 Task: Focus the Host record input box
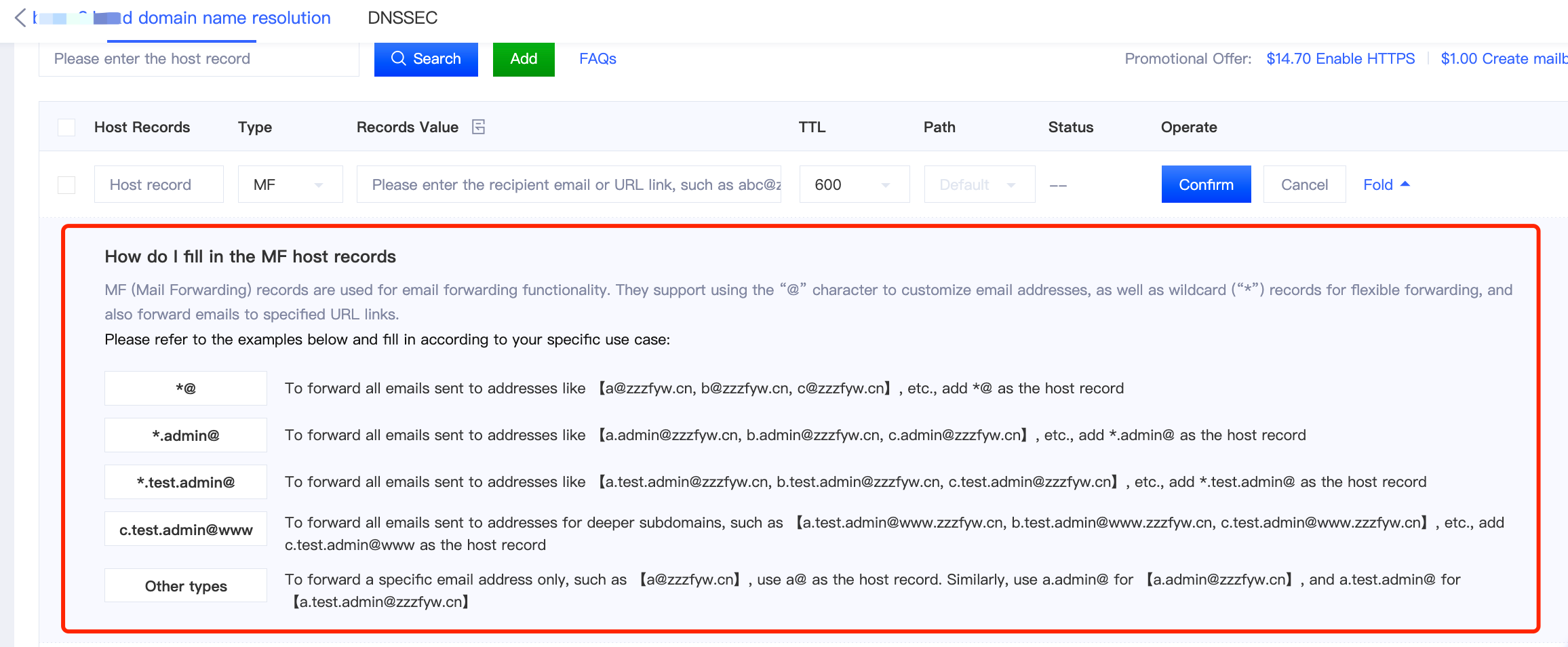pyautogui.click(x=159, y=184)
